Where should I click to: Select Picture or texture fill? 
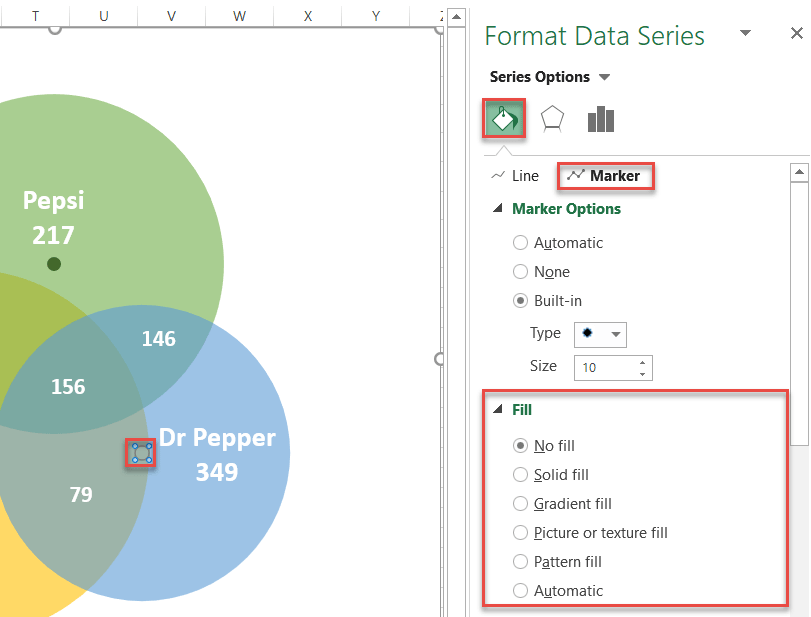(x=520, y=533)
